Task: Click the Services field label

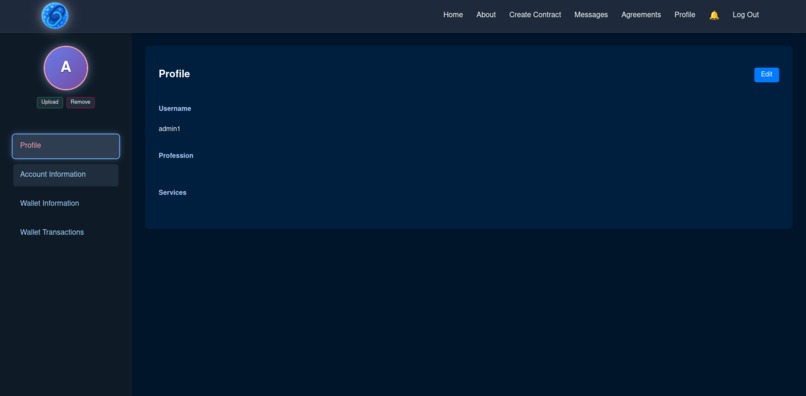Action: pyautogui.click(x=172, y=192)
